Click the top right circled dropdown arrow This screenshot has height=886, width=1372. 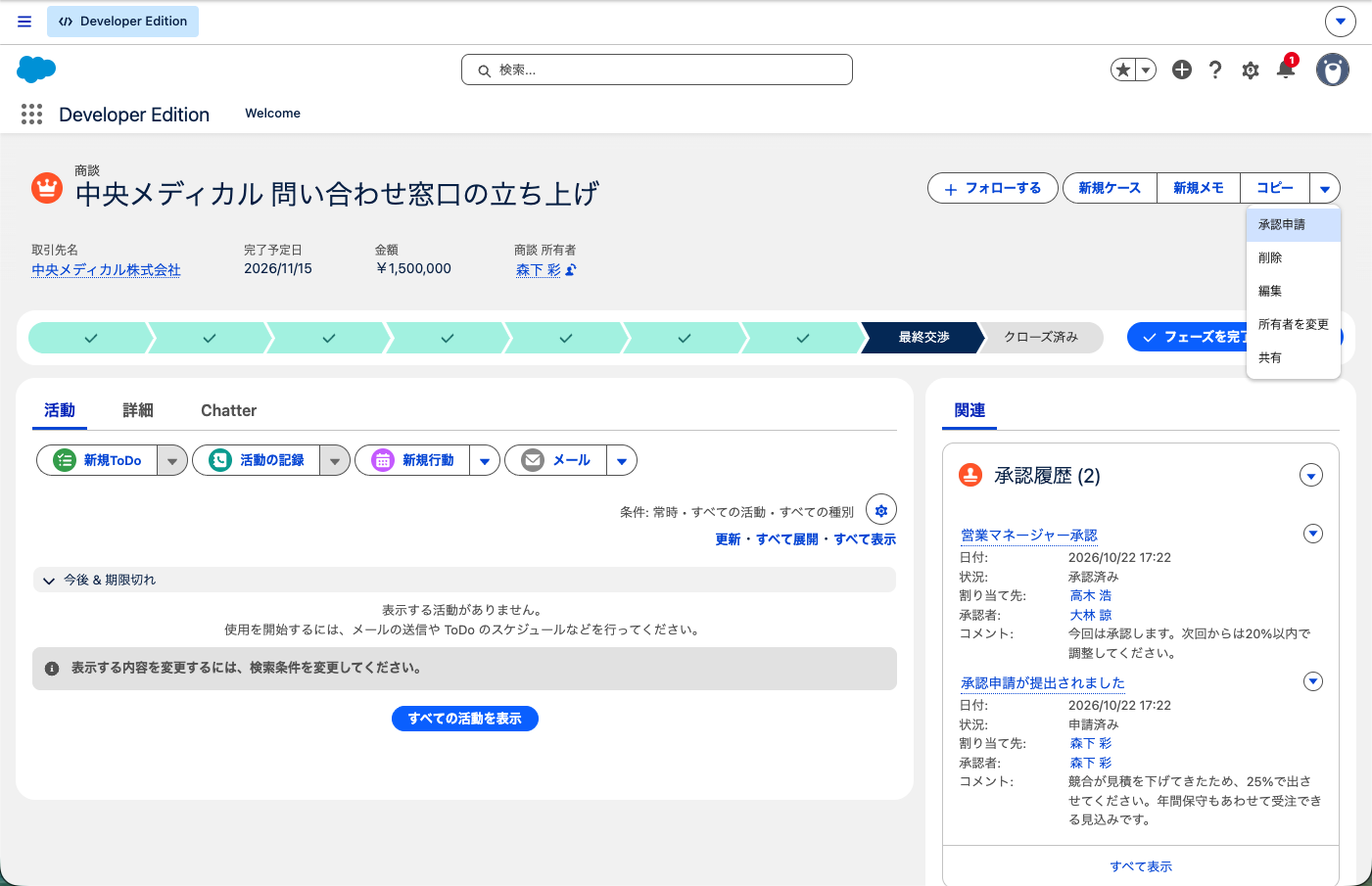click(1341, 22)
